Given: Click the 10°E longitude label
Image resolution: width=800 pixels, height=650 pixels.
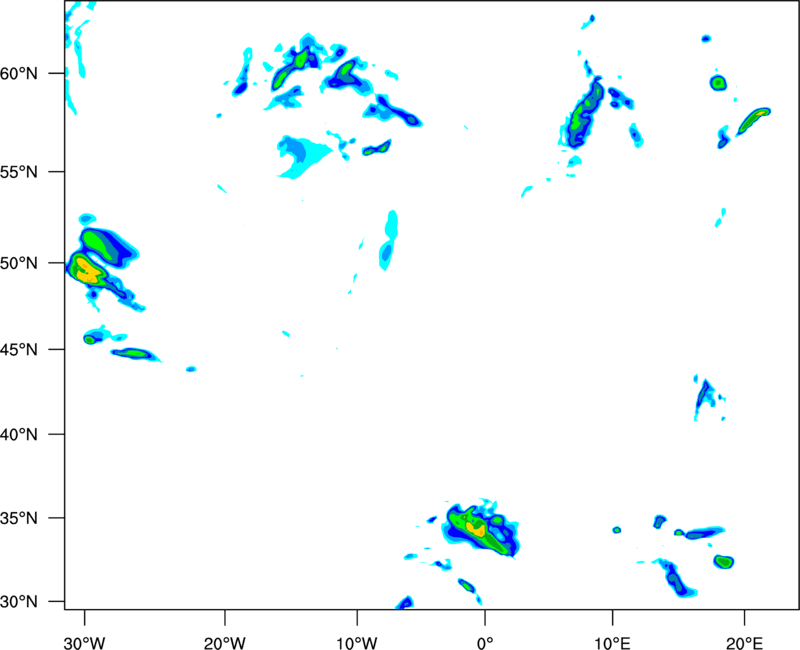Looking at the screenshot, I should pos(612,643).
